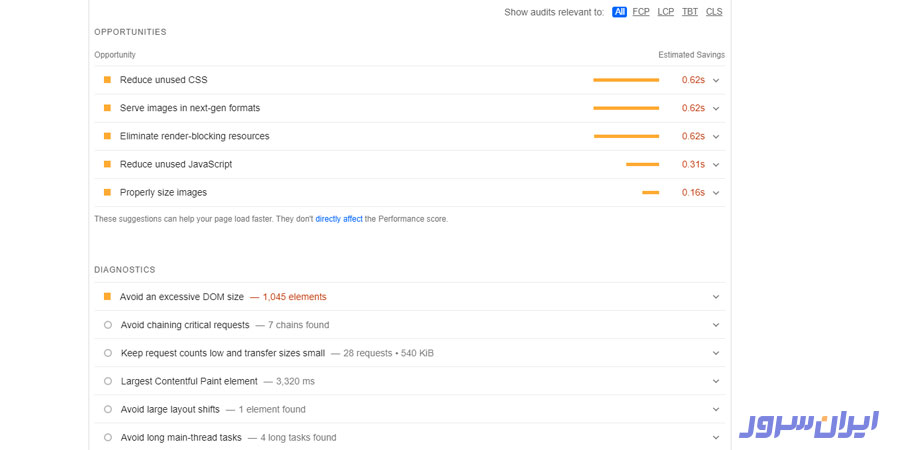Click the savings bar for Reduce unused JavaScript

click(642, 164)
